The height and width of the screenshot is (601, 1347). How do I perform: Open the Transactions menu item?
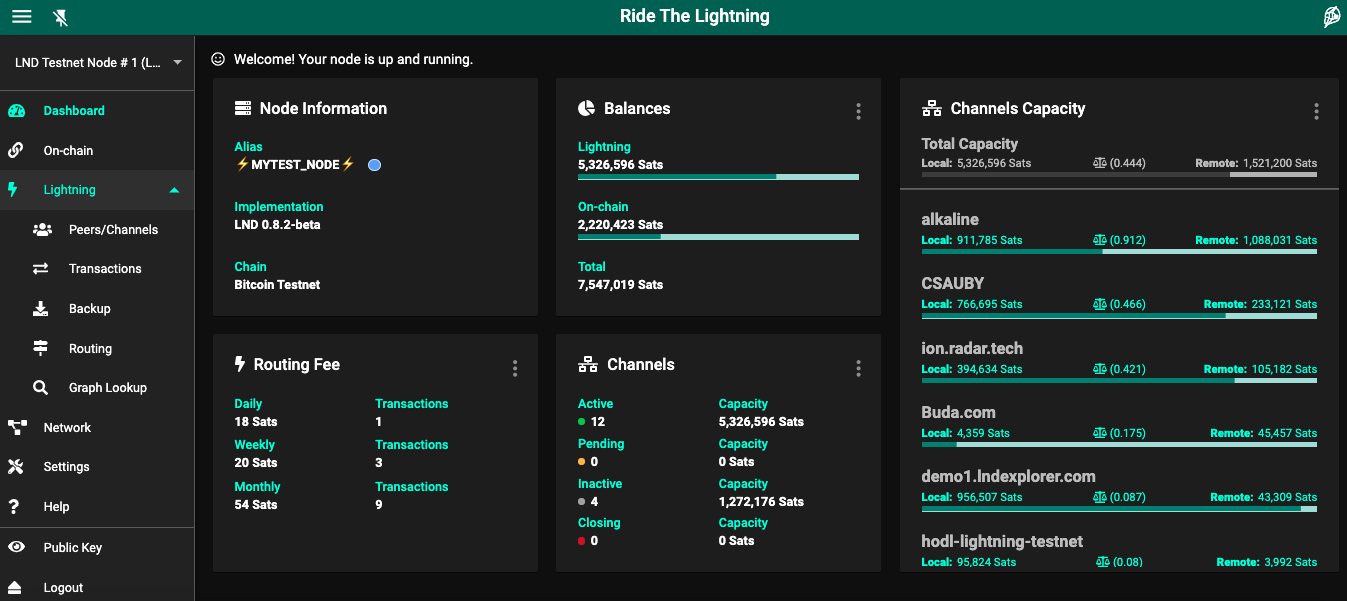[x=105, y=269]
